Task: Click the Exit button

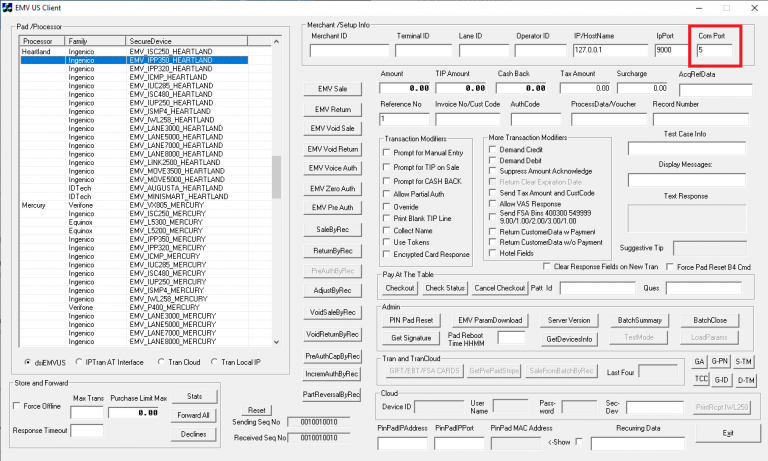Action: click(x=727, y=433)
